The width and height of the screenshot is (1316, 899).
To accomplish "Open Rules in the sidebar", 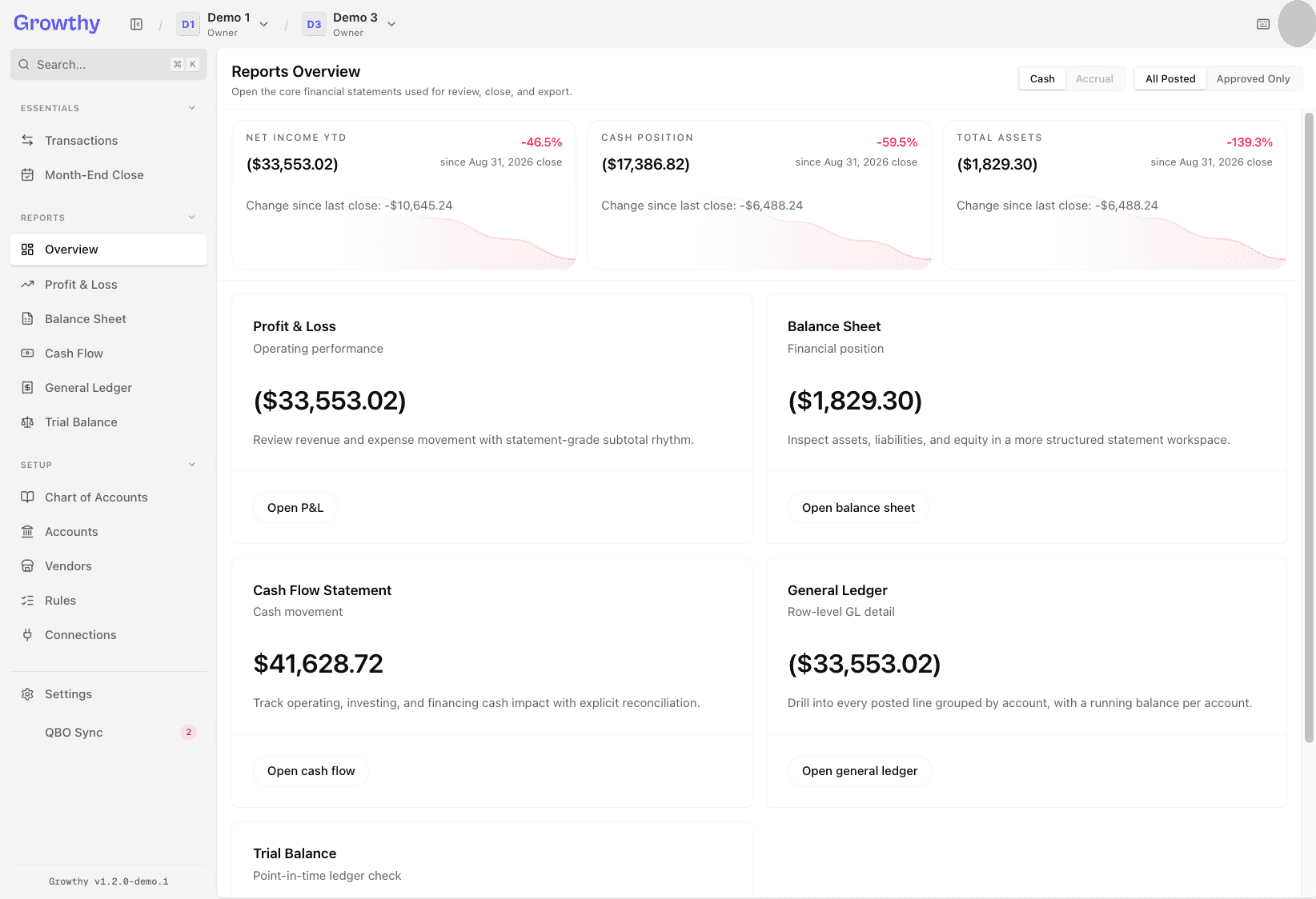I will point(108,601).
